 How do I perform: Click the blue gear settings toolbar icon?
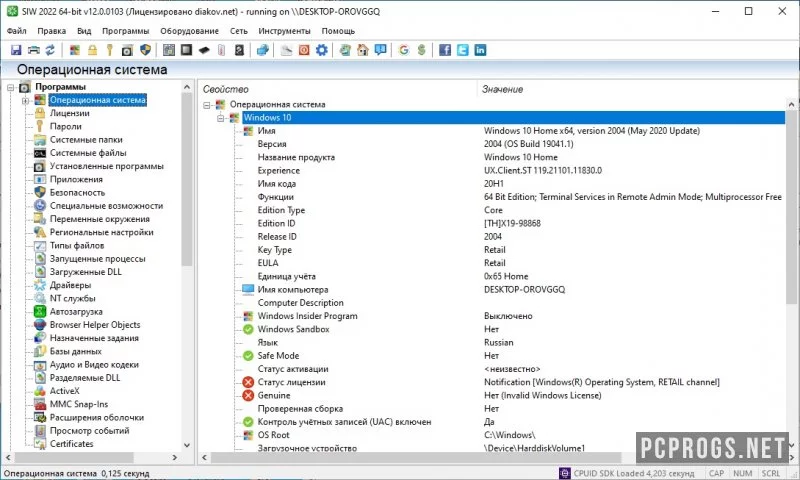321,50
